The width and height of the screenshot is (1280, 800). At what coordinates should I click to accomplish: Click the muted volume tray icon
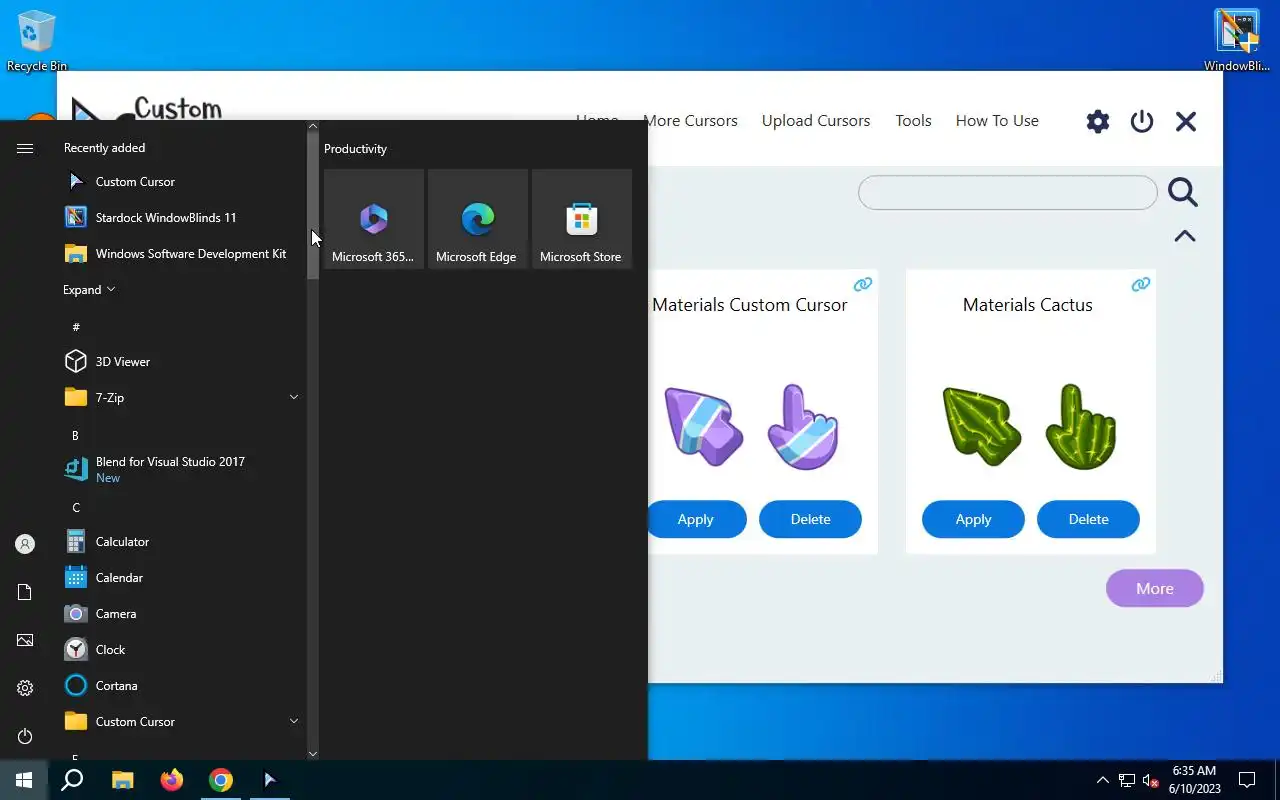pos(1151,780)
